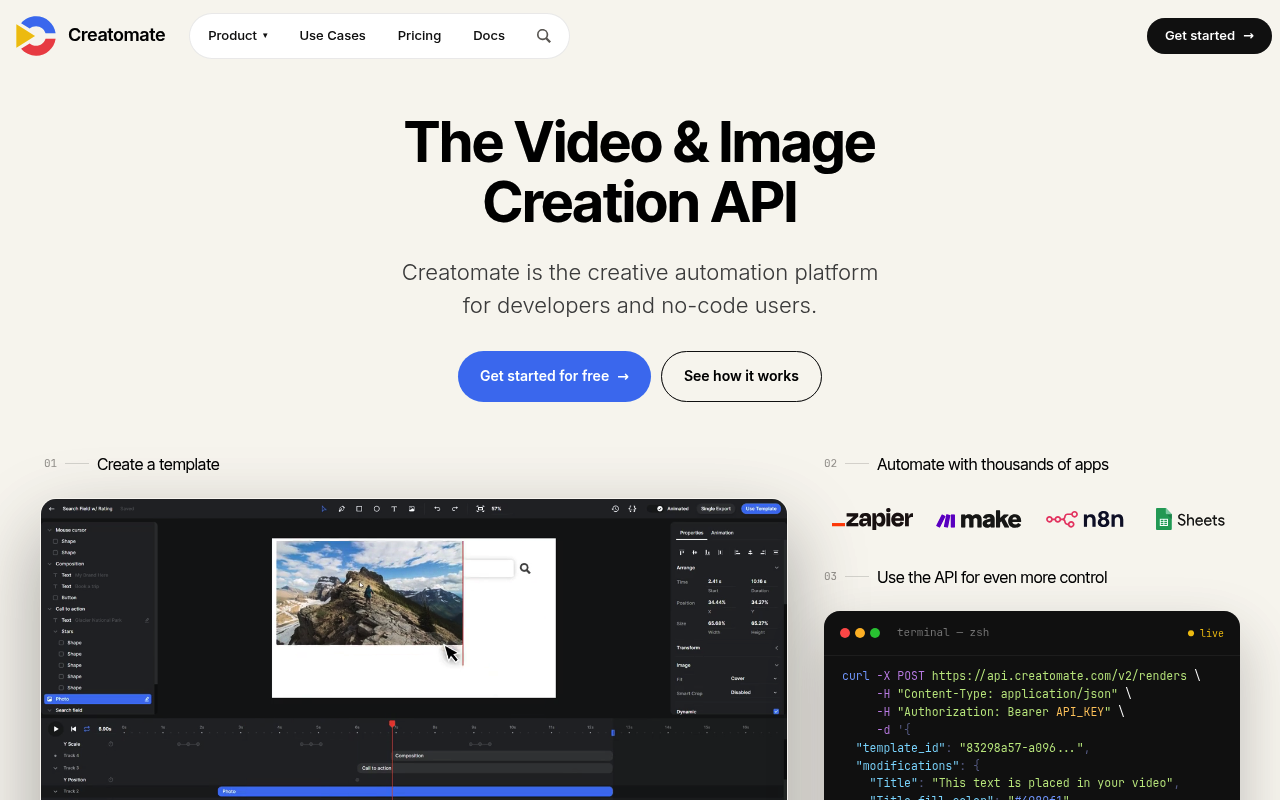Click the Redo icon in editor
1280x800 pixels.
pos(455,509)
